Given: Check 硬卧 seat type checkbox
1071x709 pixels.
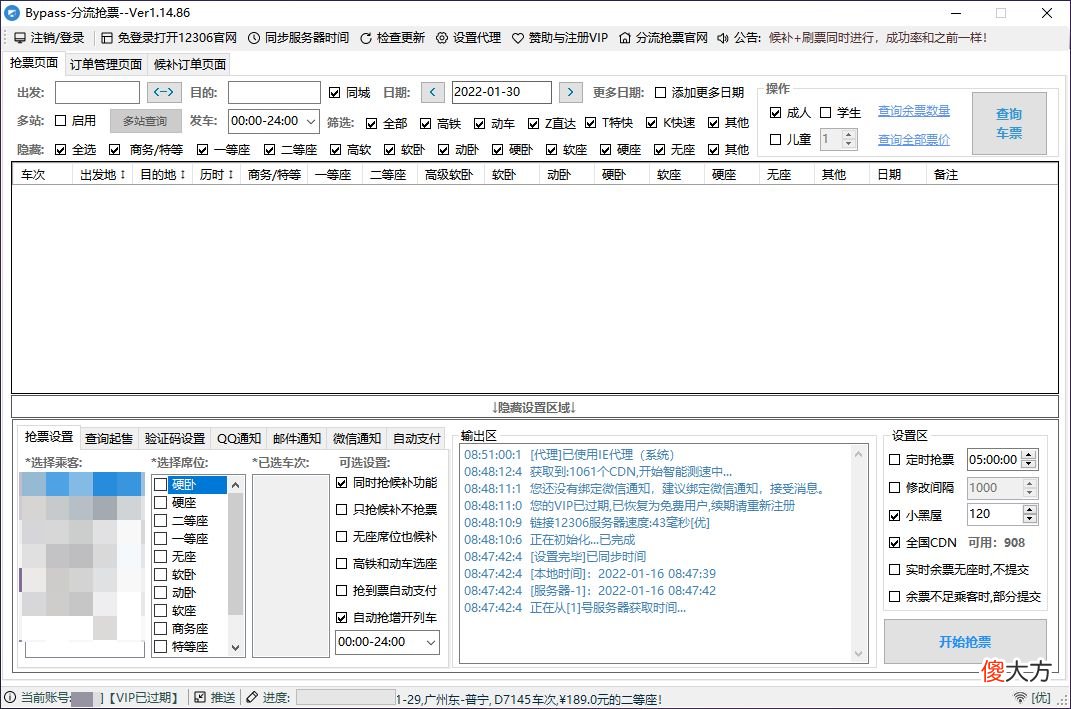Looking at the screenshot, I should point(161,484).
